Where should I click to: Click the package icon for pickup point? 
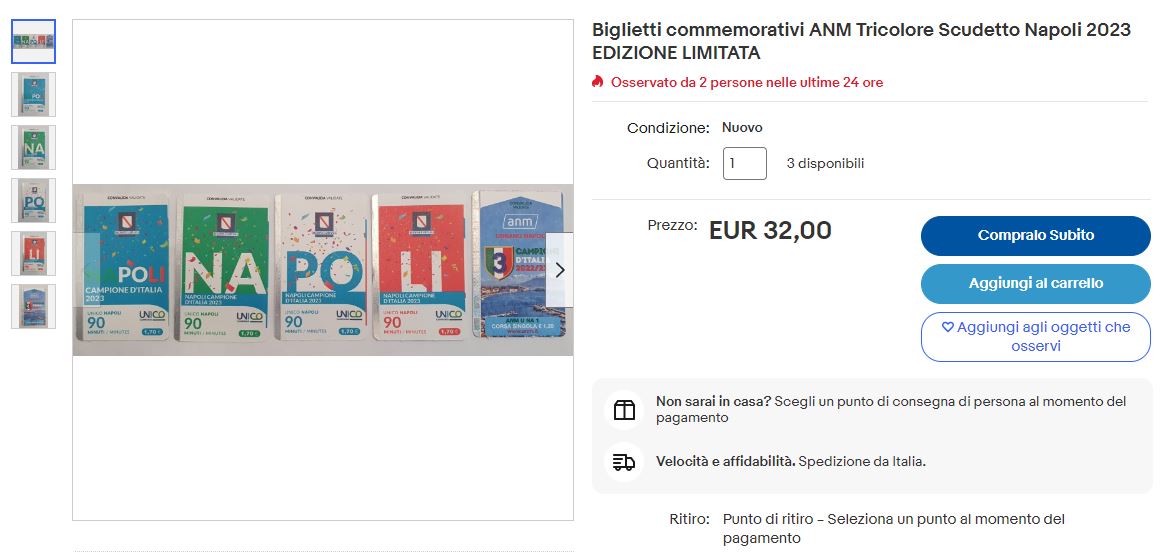coord(624,410)
